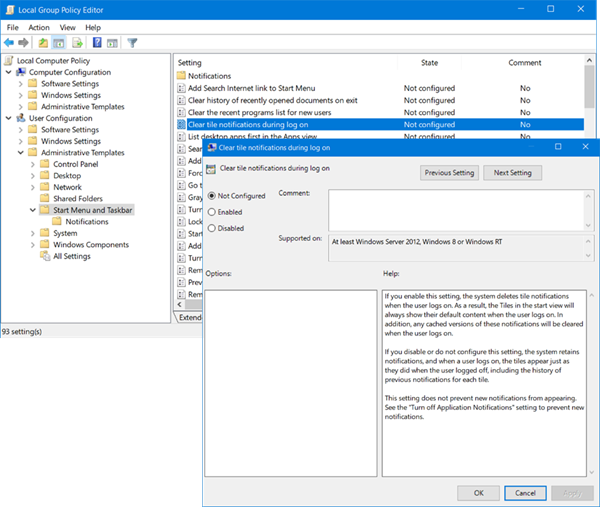Click the dialog title bar policy icon
This screenshot has height=507, width=600.
(x=212, y=148)
